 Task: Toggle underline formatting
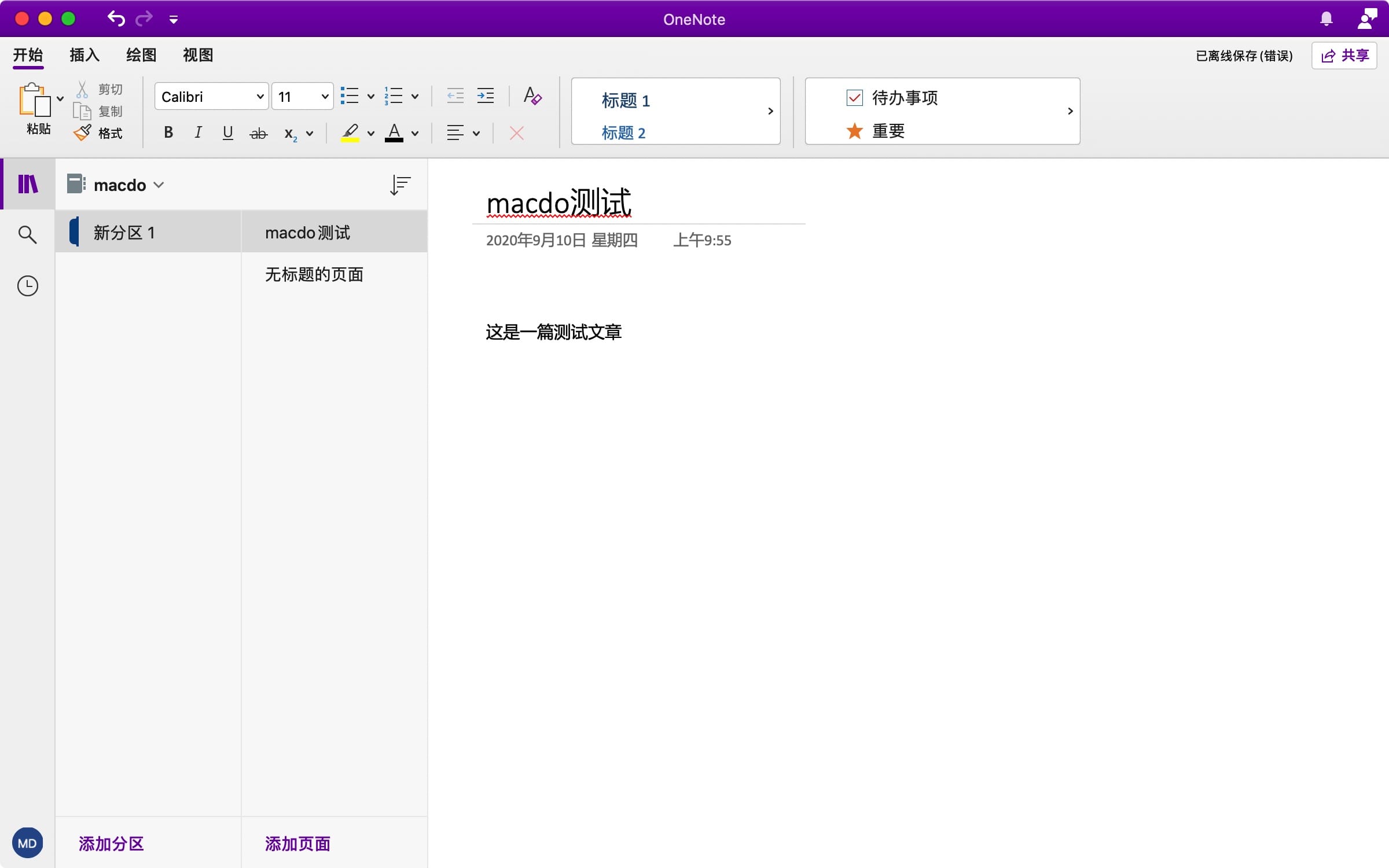click(228, 133)
